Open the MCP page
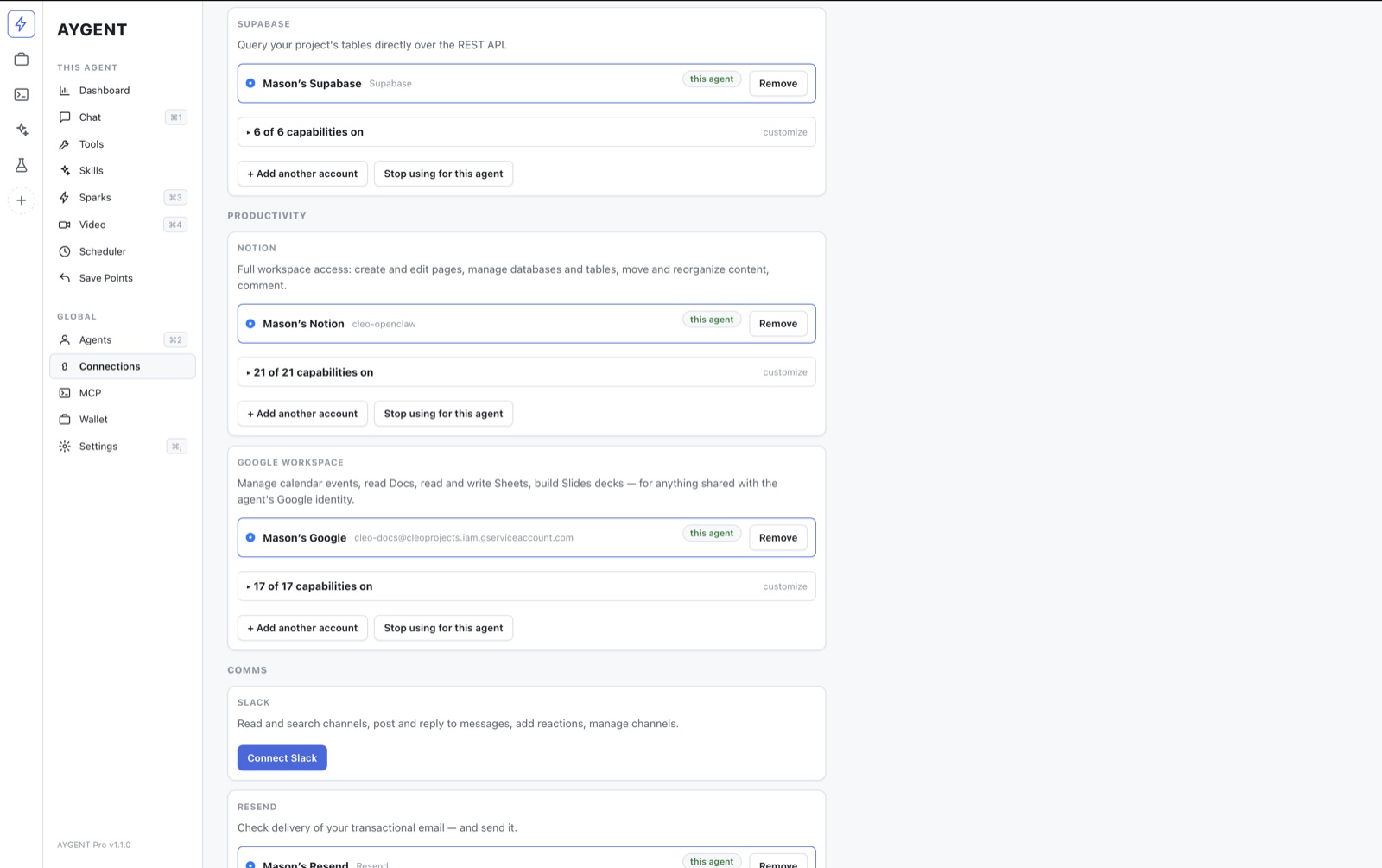 tap(123, 393)
